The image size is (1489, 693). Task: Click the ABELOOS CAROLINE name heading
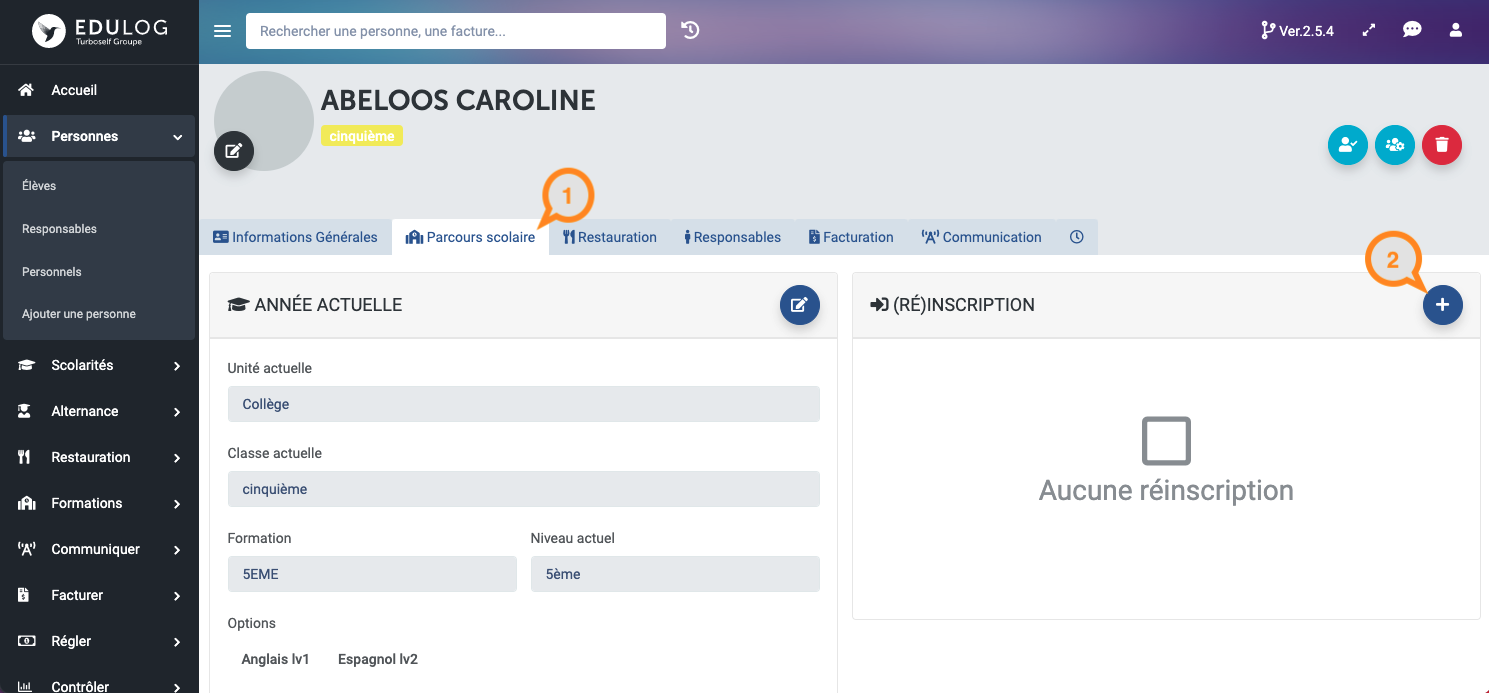pyautogui.click(x=458, y=100)
